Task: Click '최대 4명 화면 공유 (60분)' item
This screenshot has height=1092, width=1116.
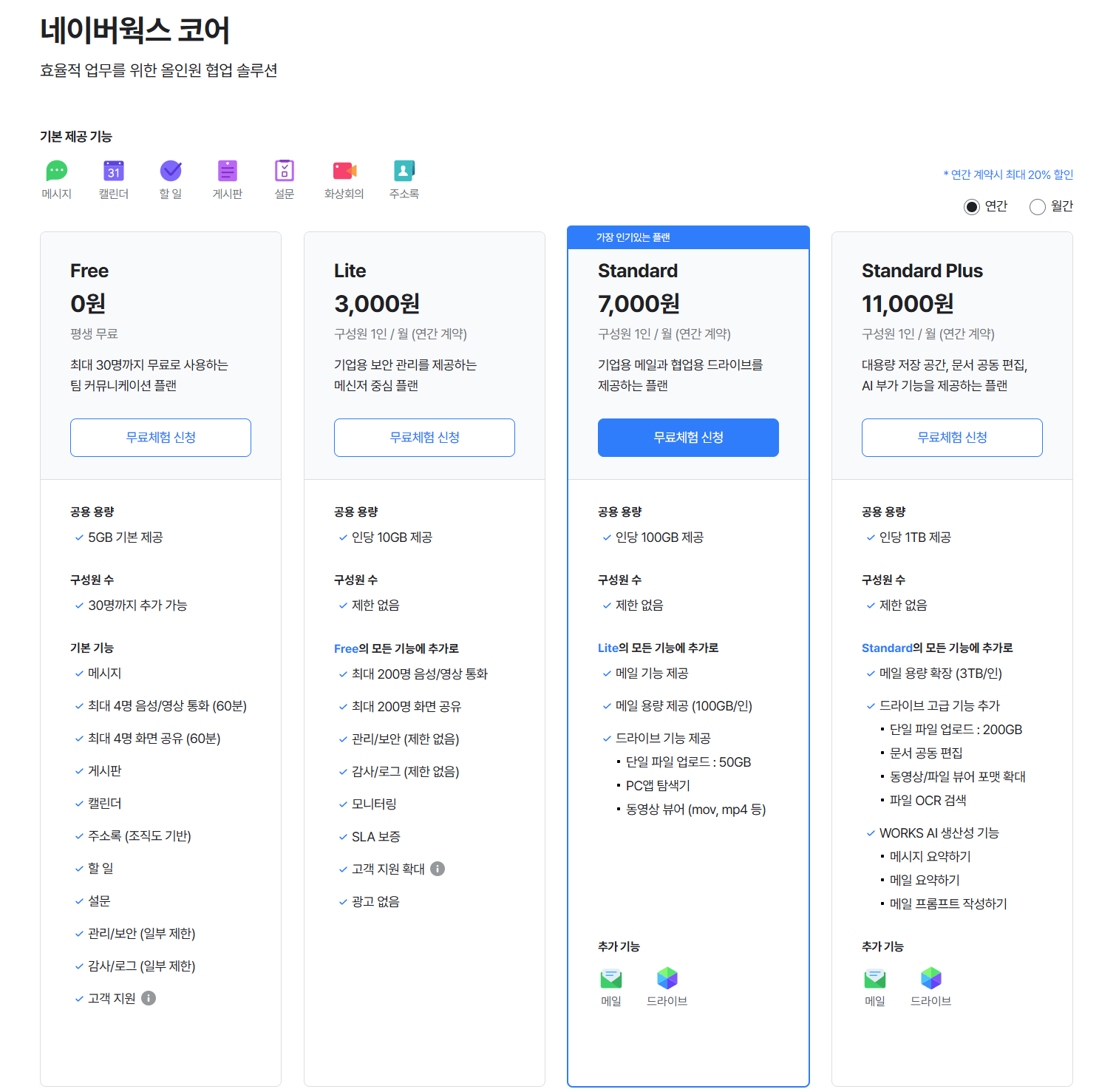Action: coord(154,739)
